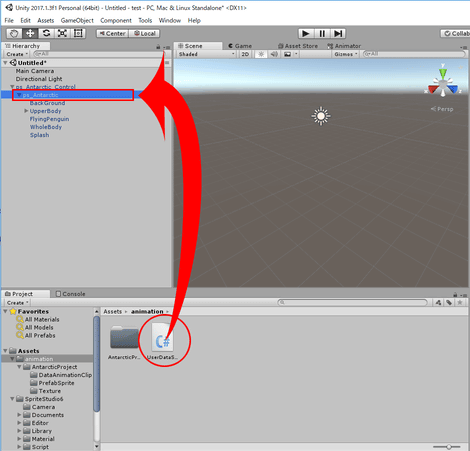Select BackGround object in Hierarchy
Image resolution: width=470 pixels, height=451 pixels.
(x=47, y=103)
